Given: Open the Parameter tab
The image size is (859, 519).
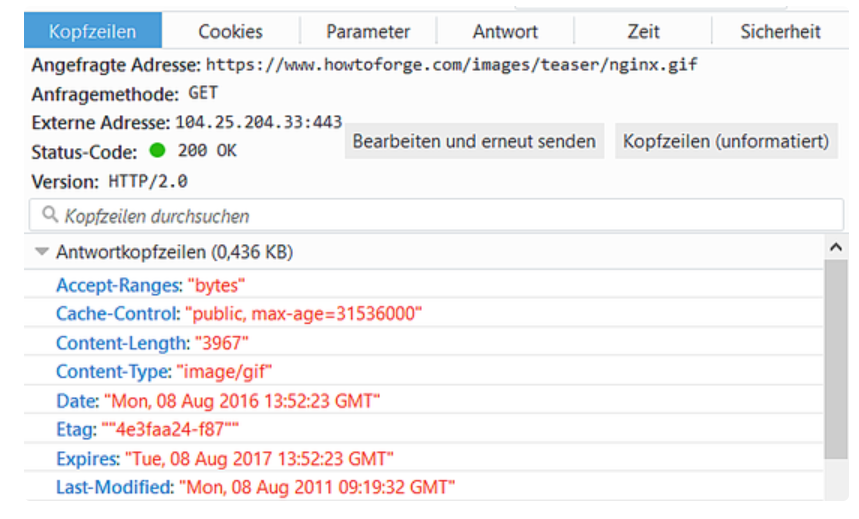Looking at the screenshot, I should [368, 31].
